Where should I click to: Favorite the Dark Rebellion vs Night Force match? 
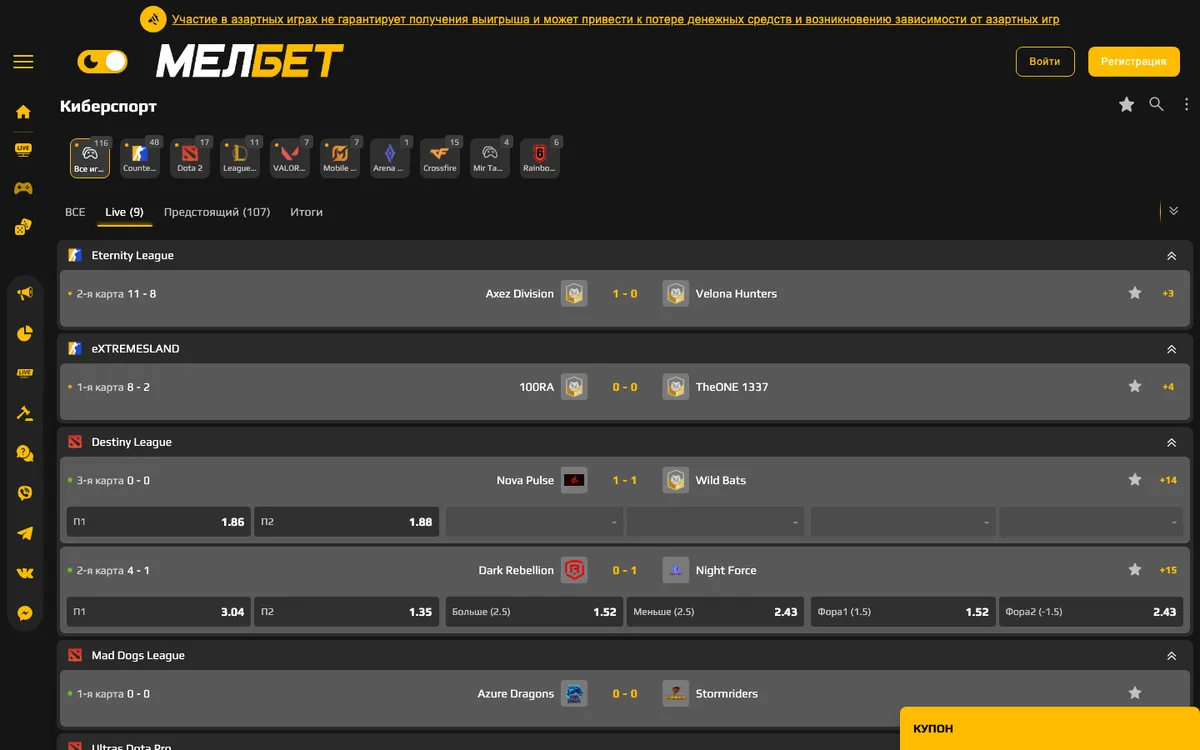point(1135,570)
